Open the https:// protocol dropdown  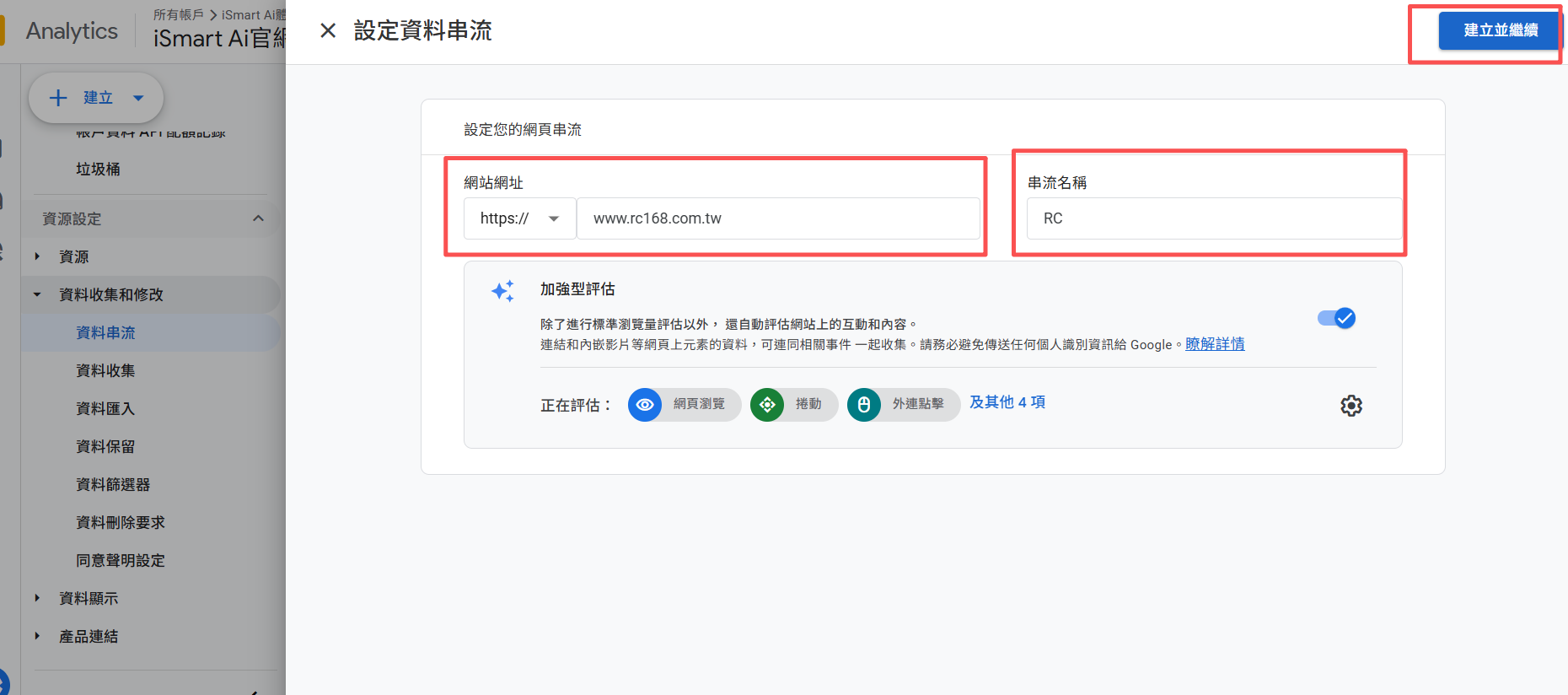[x=519, y=218]
